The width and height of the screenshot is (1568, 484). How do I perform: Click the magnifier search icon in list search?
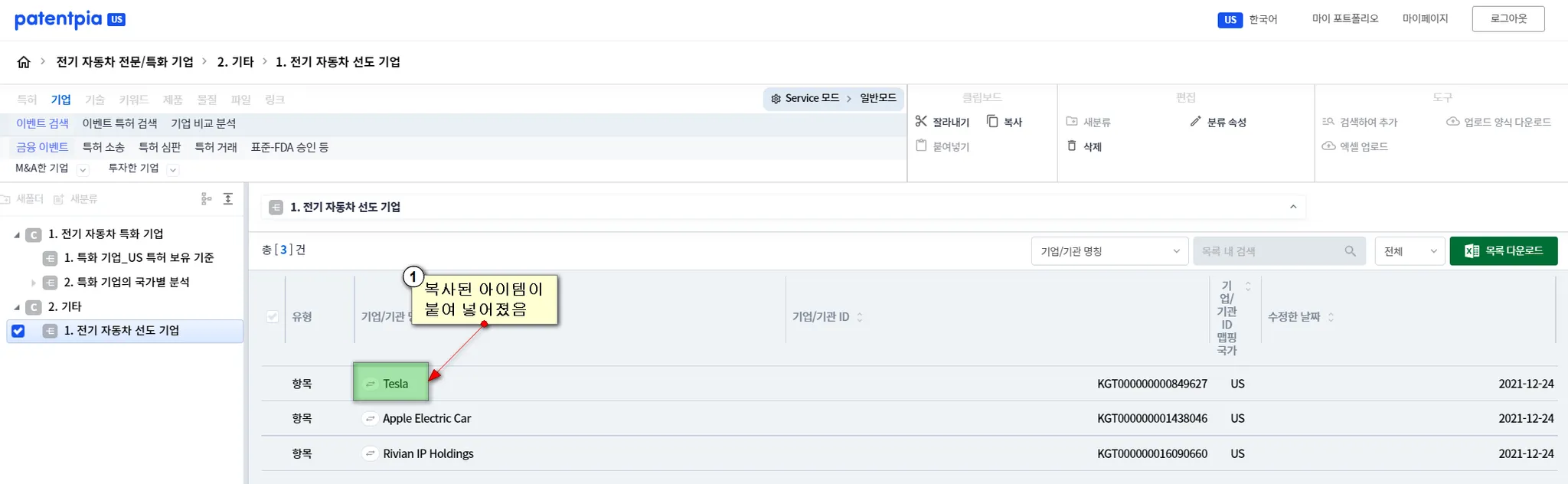point(1350,251)
